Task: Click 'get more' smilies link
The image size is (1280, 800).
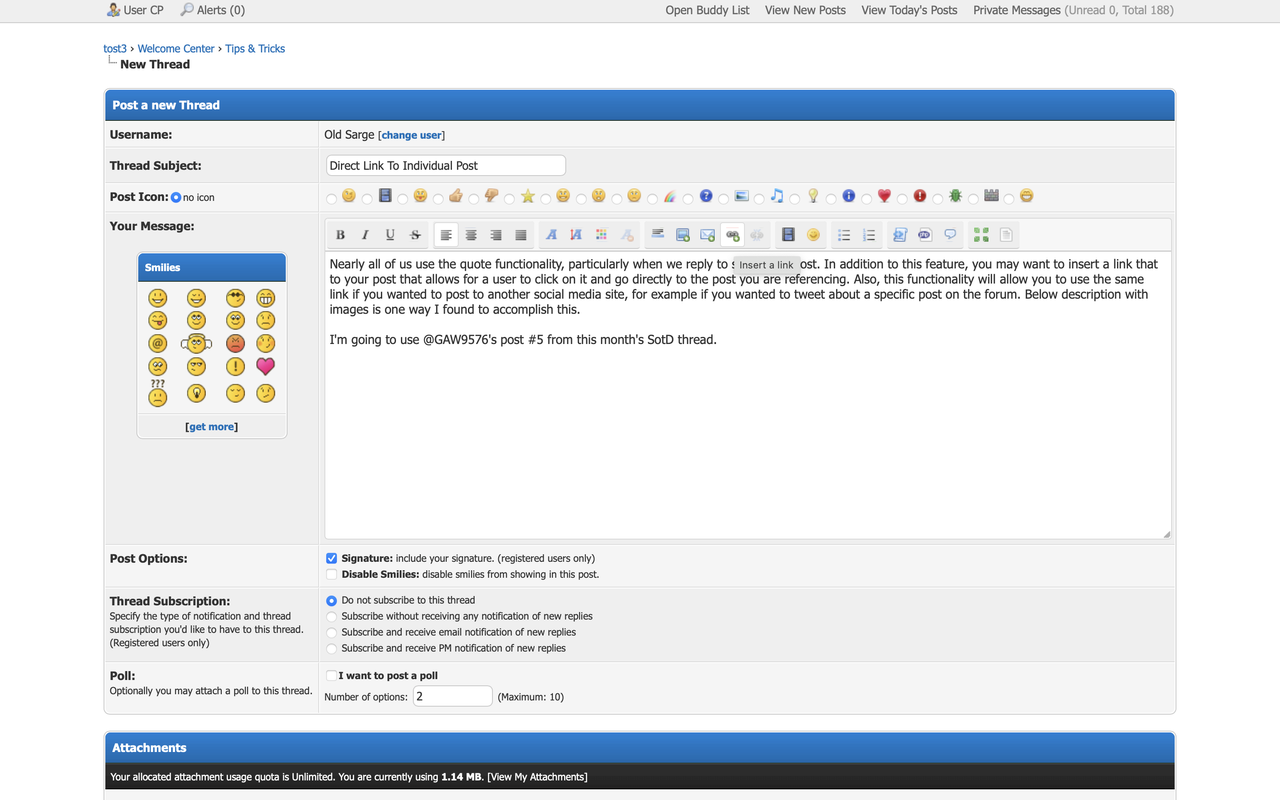Action: pyautogui.click(x=212, y=427)
